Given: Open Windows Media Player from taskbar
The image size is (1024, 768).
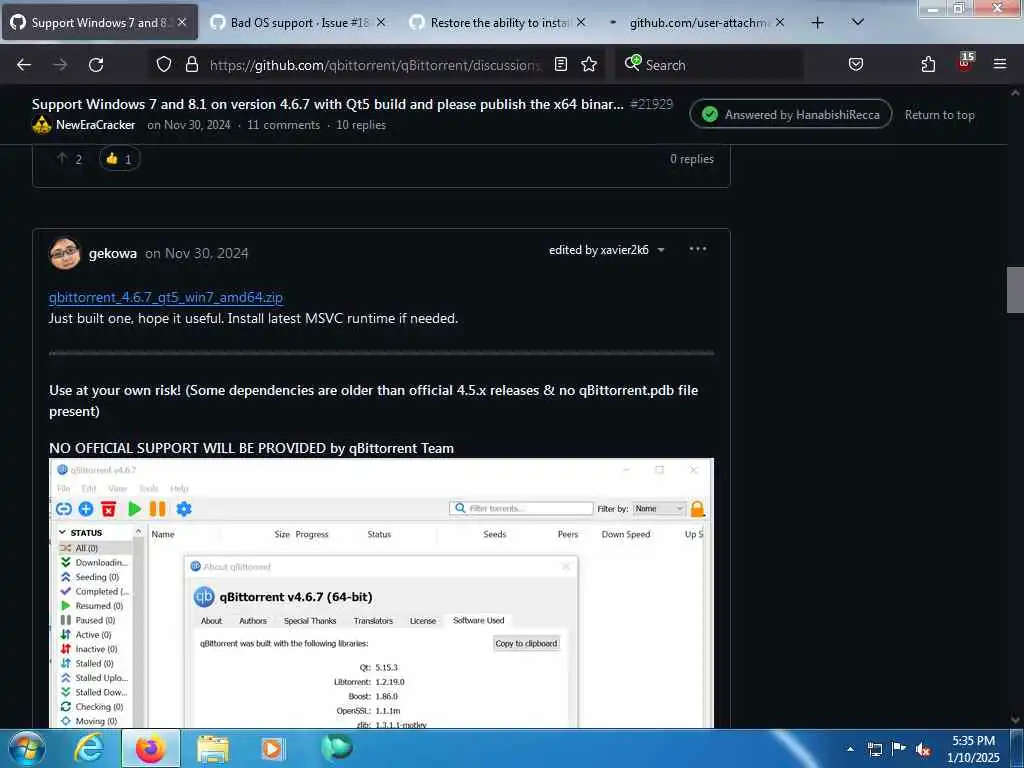Looking at the screenshot, I should point(272,749).
